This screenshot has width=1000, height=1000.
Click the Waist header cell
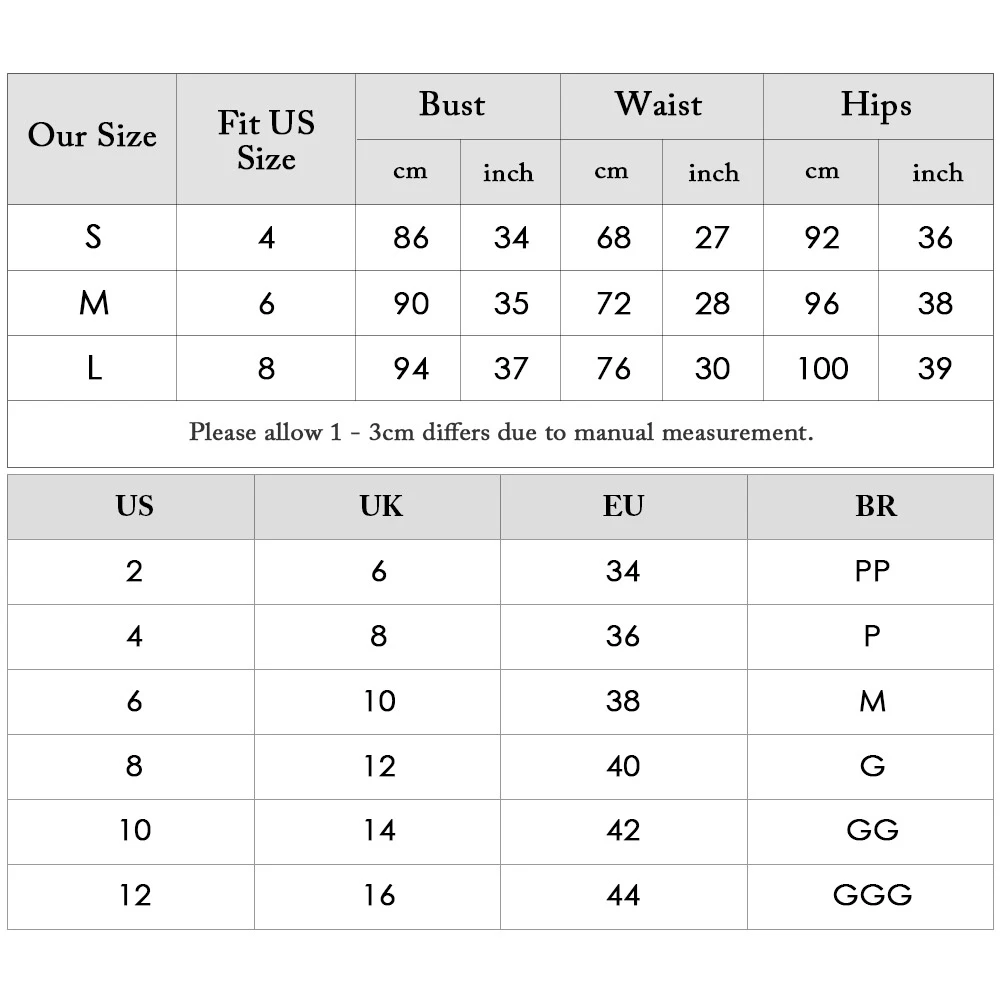coord(661,107)
